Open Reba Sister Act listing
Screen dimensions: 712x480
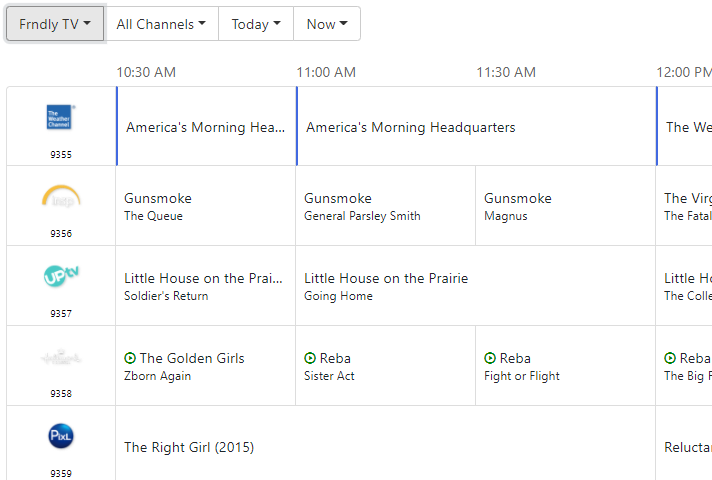pos(386,366)
